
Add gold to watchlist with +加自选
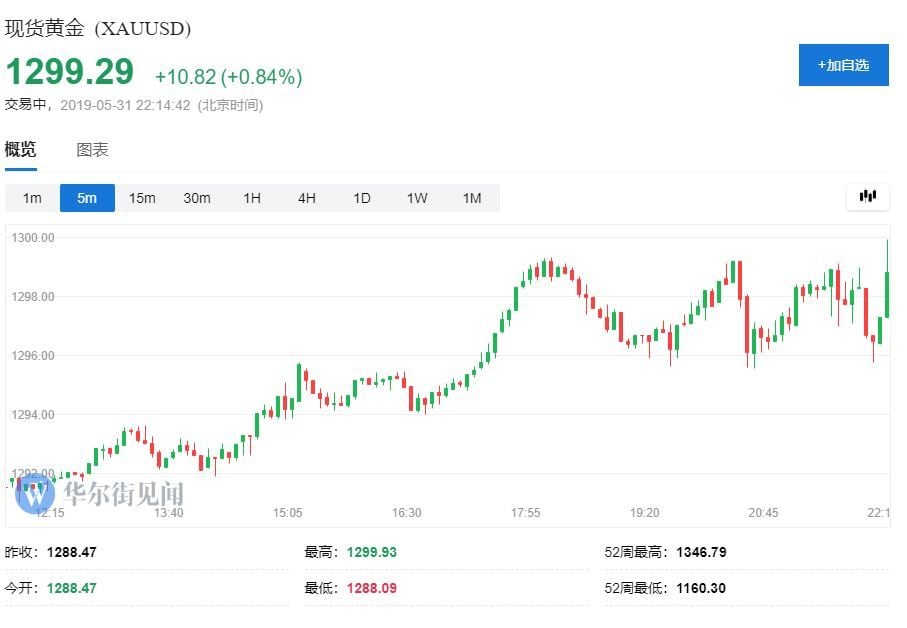pos(843,65)
